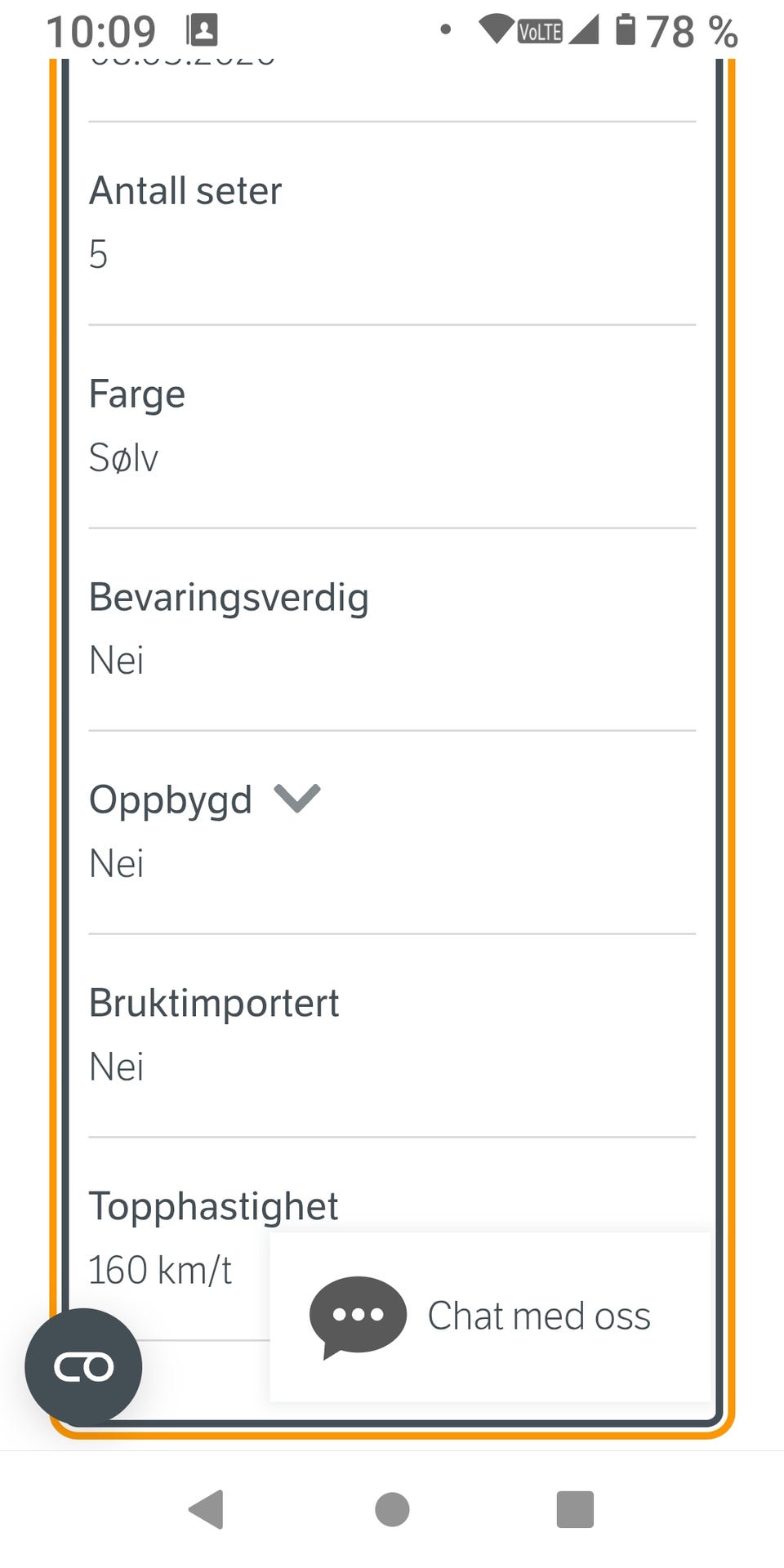Tap the VoLTE indicator icon
Screen dimensions: 784x1568
541,32
